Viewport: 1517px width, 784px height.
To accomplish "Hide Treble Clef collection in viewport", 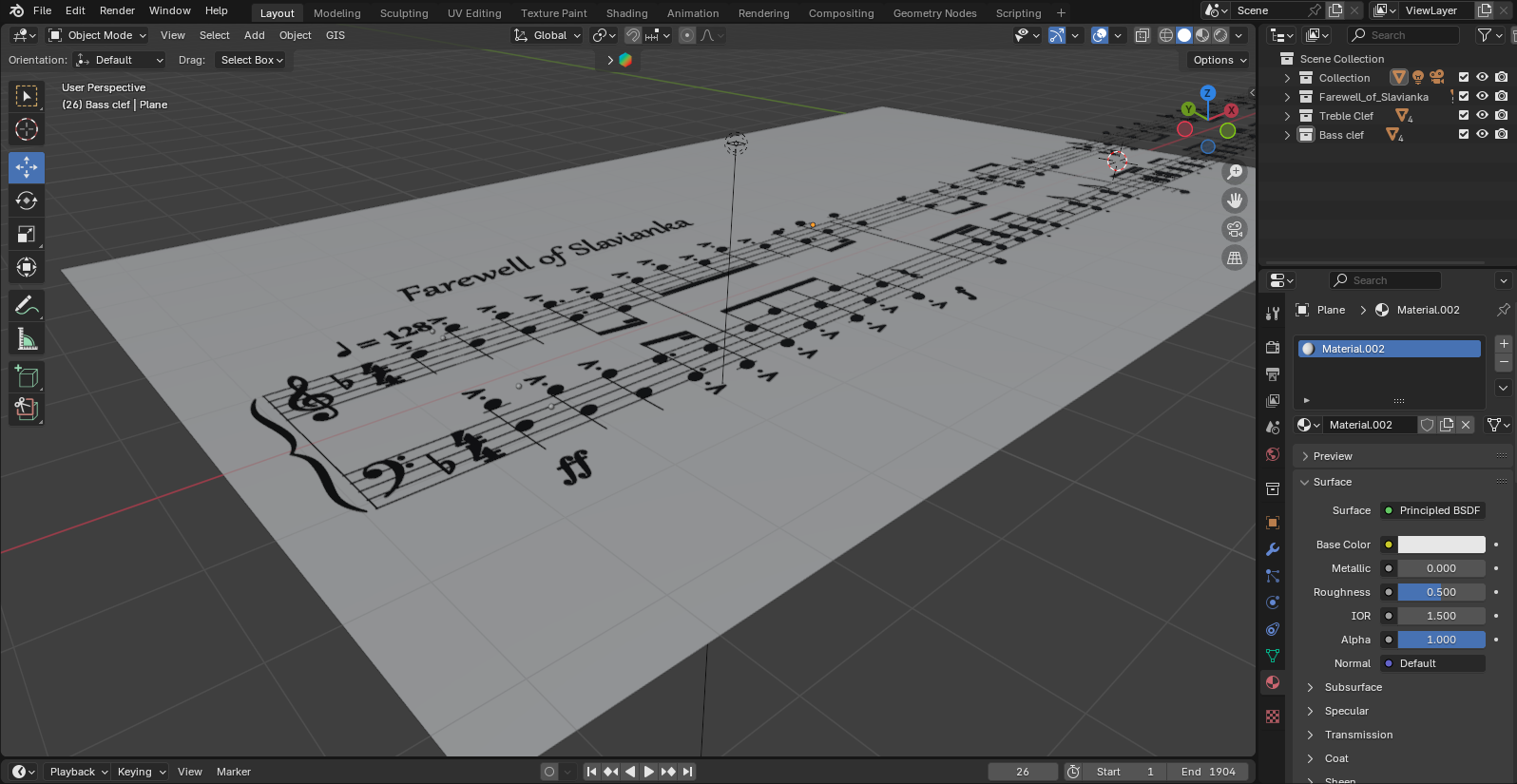I will coord(1482,115).
